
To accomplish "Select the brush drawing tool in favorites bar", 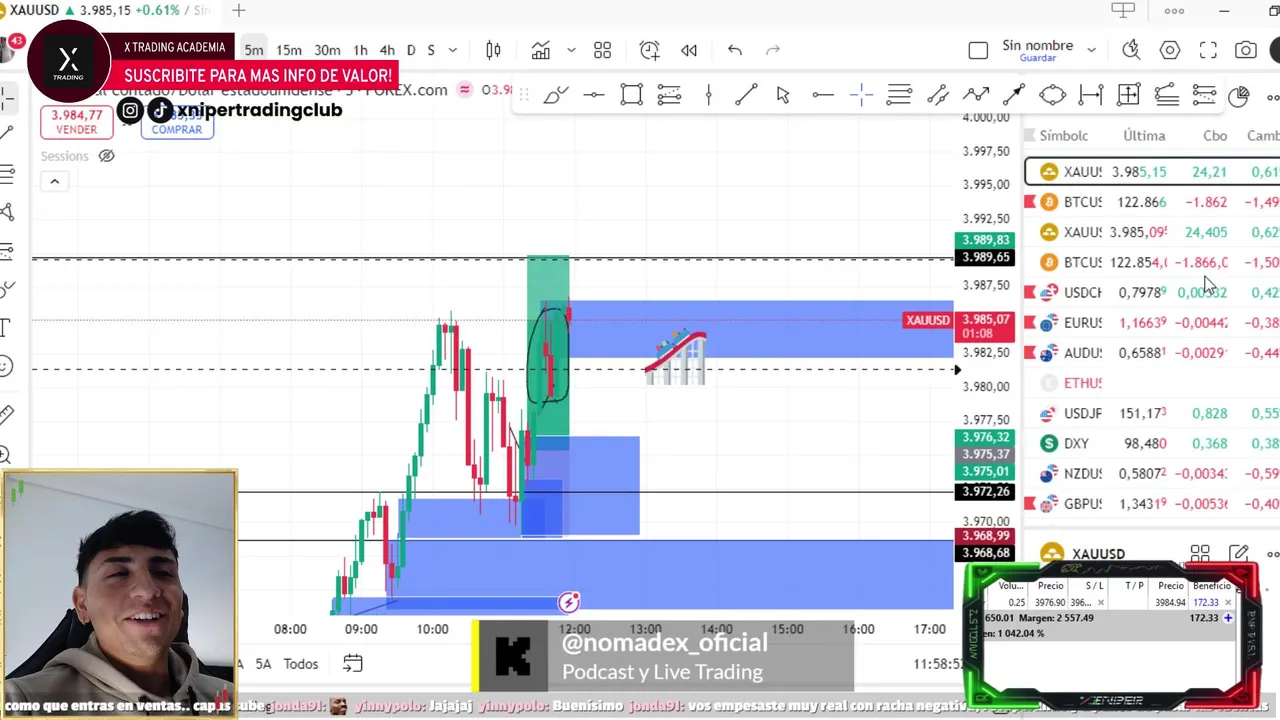I will point(556,95).
